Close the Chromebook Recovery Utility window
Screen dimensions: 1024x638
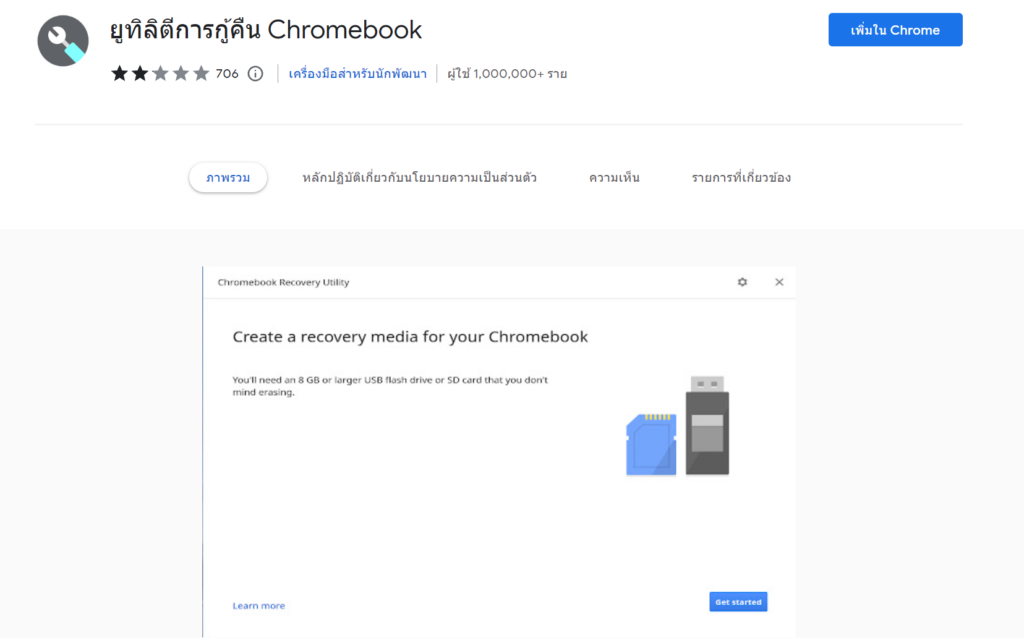[779, 282]
